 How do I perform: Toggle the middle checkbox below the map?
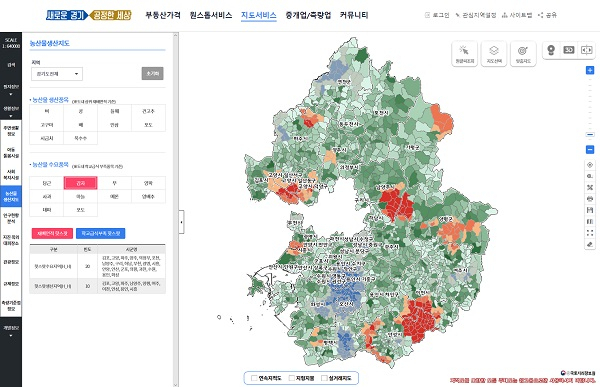(x=291, y=378)
